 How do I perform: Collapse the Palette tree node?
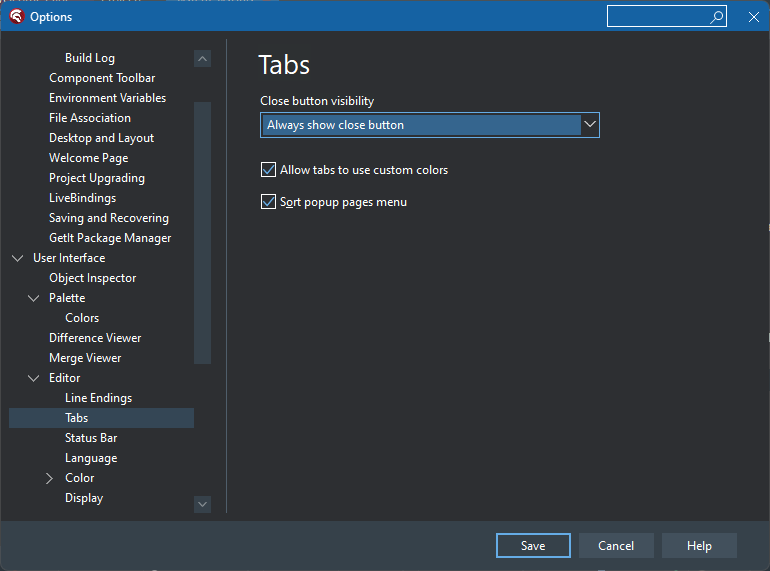[x=33, y=298]
